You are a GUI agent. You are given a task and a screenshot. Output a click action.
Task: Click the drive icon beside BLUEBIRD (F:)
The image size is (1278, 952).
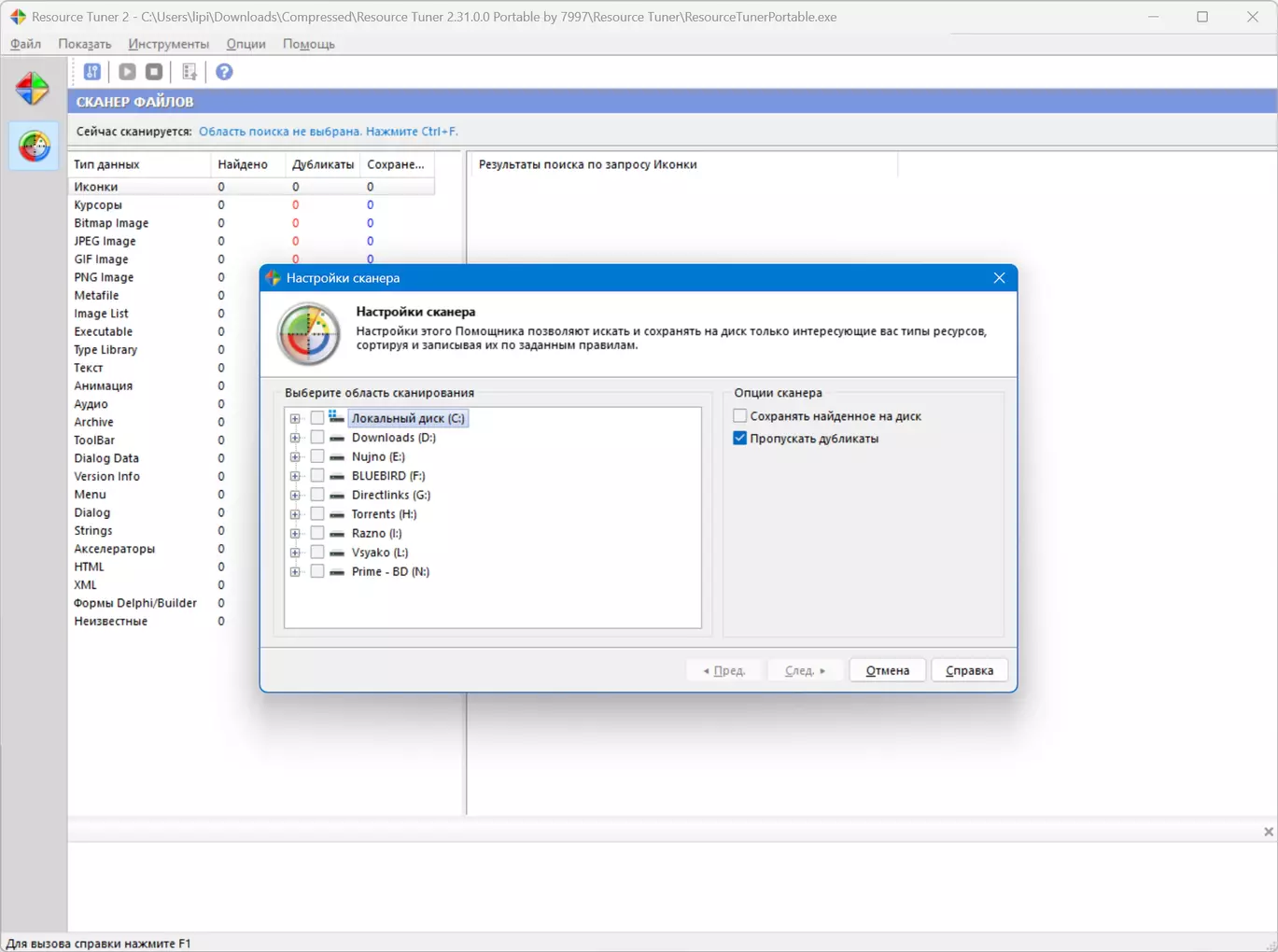point(337,476)
